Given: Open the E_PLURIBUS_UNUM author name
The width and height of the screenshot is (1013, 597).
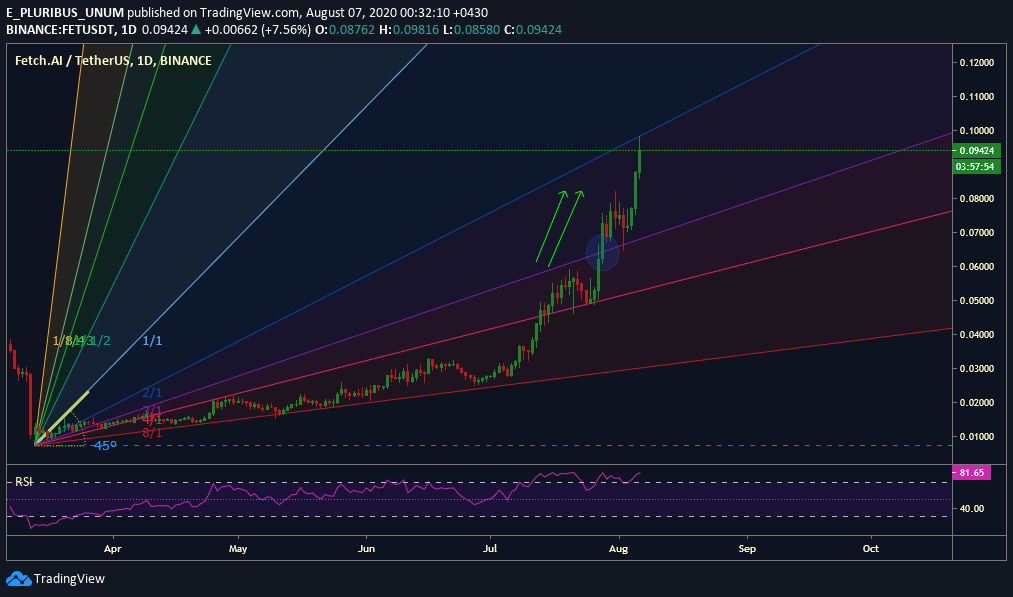Looking at the screenshot, I should point(65,12).
